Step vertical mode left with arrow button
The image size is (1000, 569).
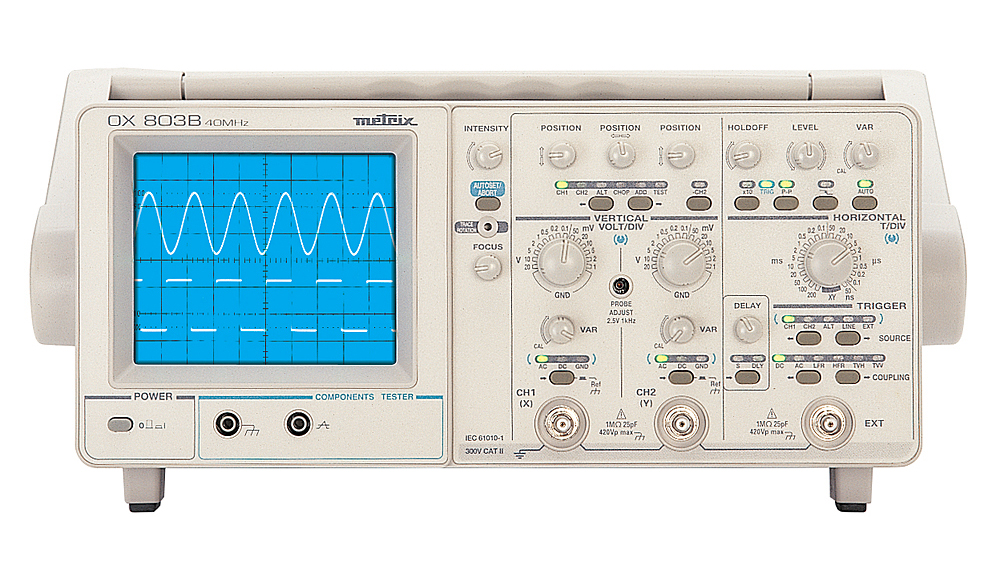pyautogui.click(x=600, y=203)
